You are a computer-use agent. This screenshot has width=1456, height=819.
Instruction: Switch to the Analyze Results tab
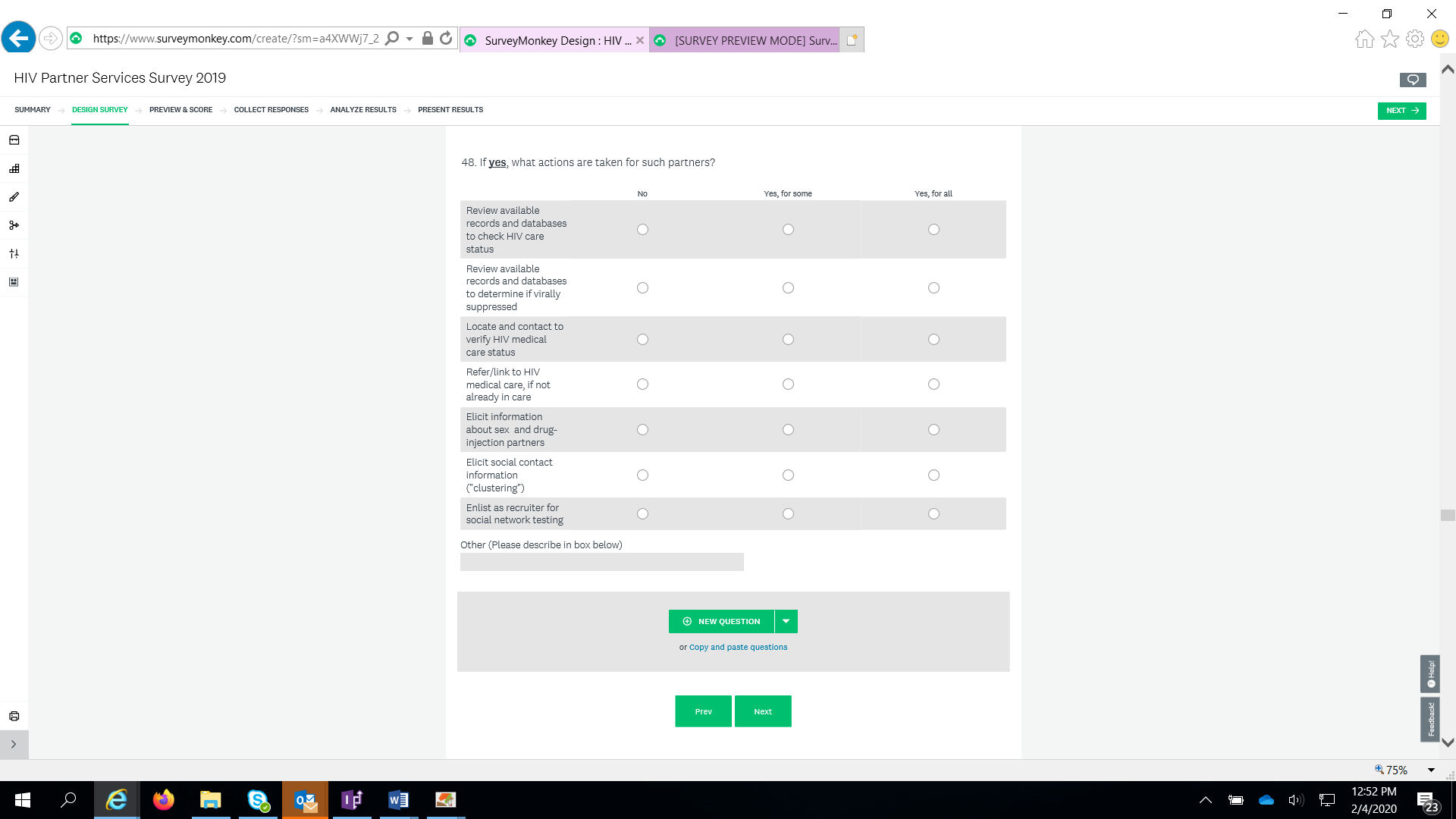pyautogui.click(x=362, y=110)
